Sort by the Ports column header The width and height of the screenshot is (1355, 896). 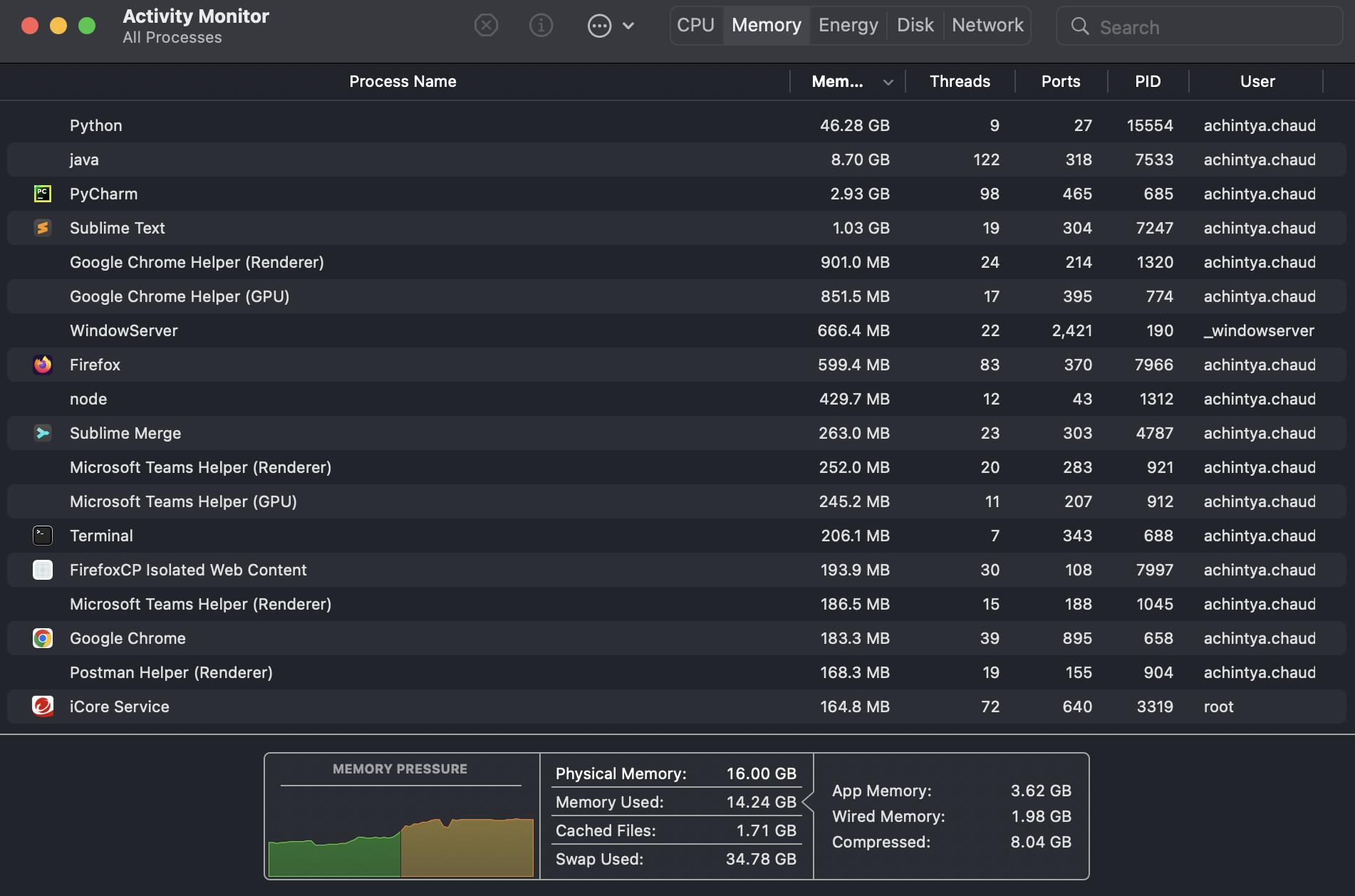(1061, 81)
